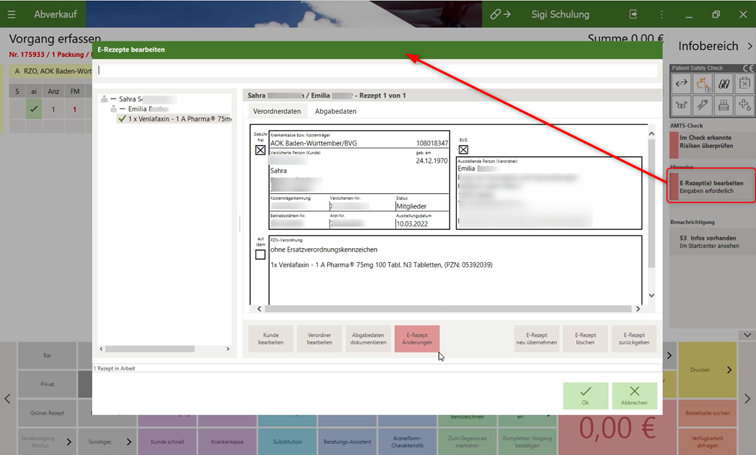Viewport: 756px width, 455px height.
Task: Confirm the dialog with Ok
Action: [585, 396]
